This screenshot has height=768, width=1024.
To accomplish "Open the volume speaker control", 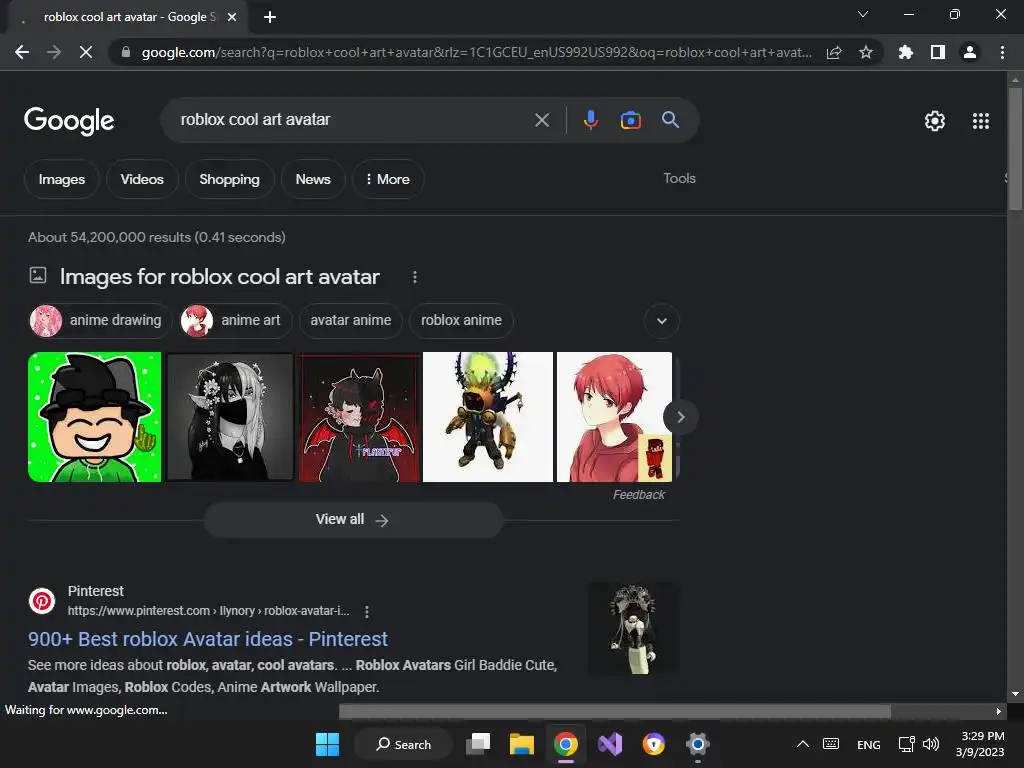I will [x=931, y=744].
